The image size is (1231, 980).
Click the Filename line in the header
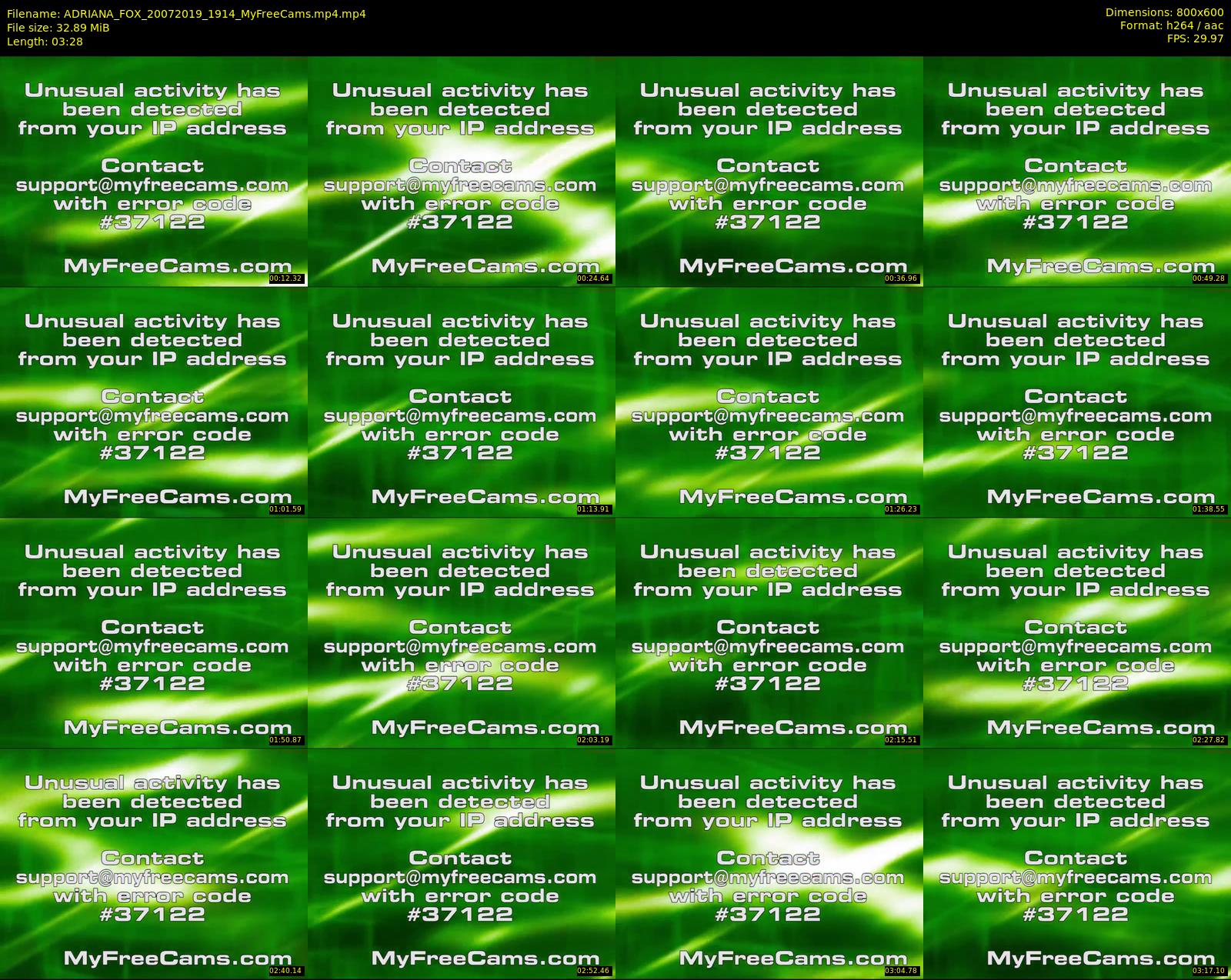tap(186, 14)
